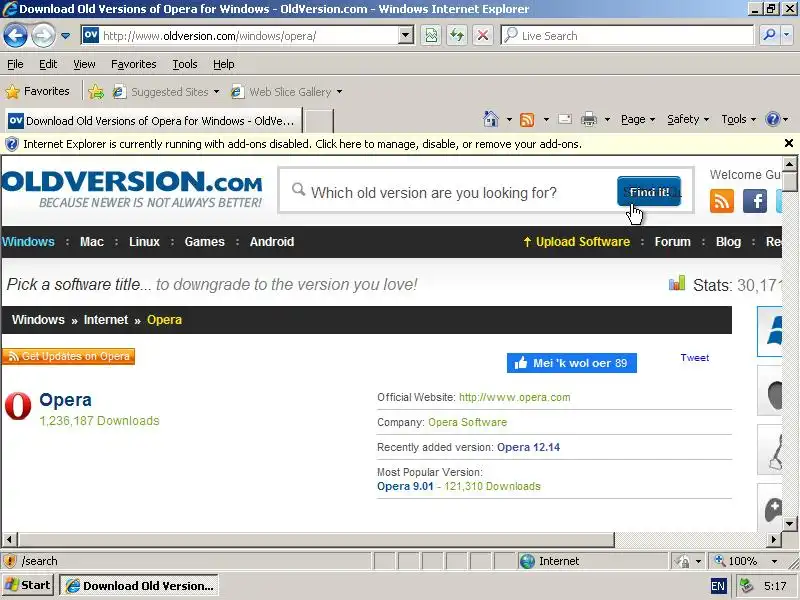Click the Live Search magnifier button
This screenshot has height=600, width=800.
[x=769, y=35]
